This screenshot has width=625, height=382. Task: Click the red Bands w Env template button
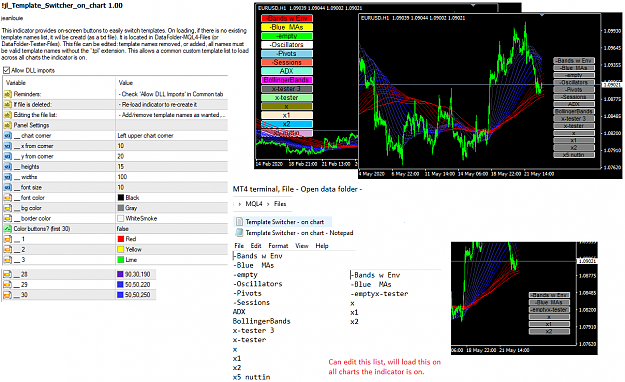click(x=287, y=18)
